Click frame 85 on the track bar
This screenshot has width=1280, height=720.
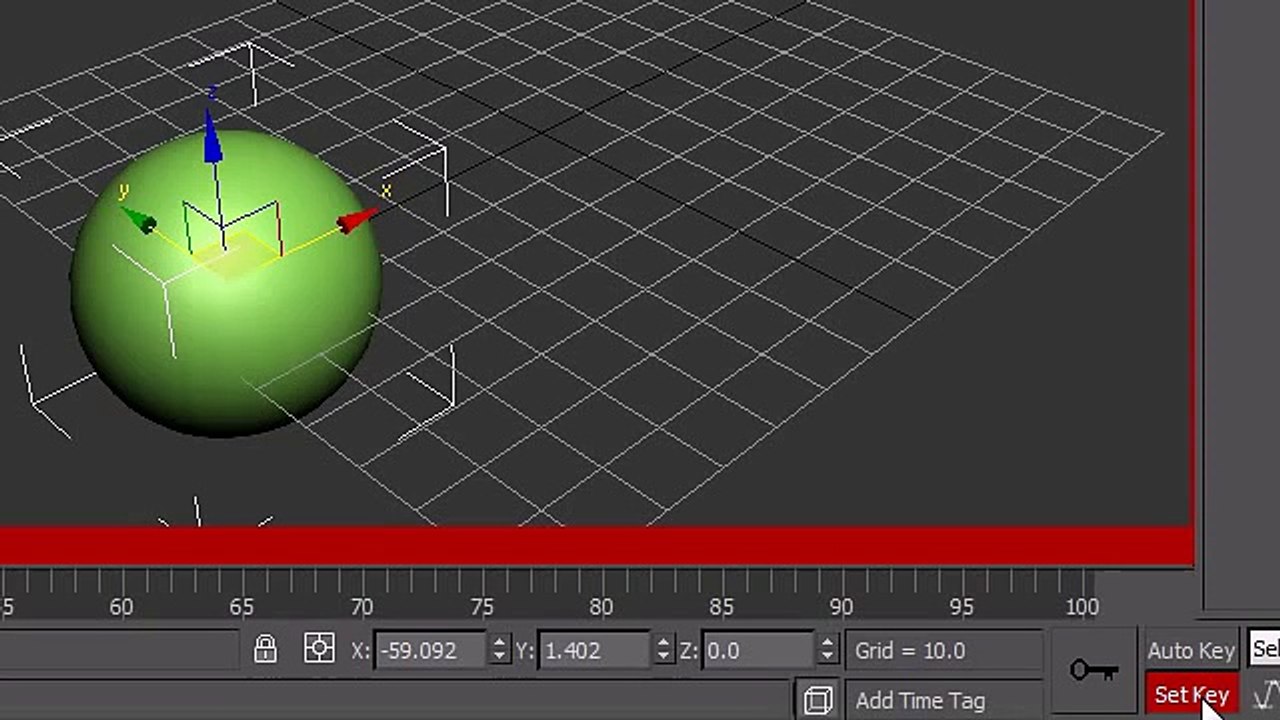click(x=721, y=607)
